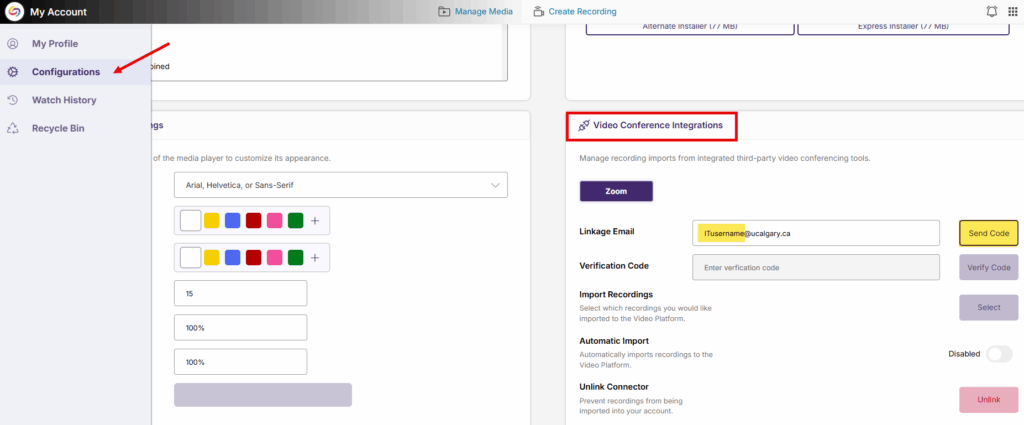1024x425 pixels.
Task: Select dark red swatch in first color row
Action: coord(253,221)
